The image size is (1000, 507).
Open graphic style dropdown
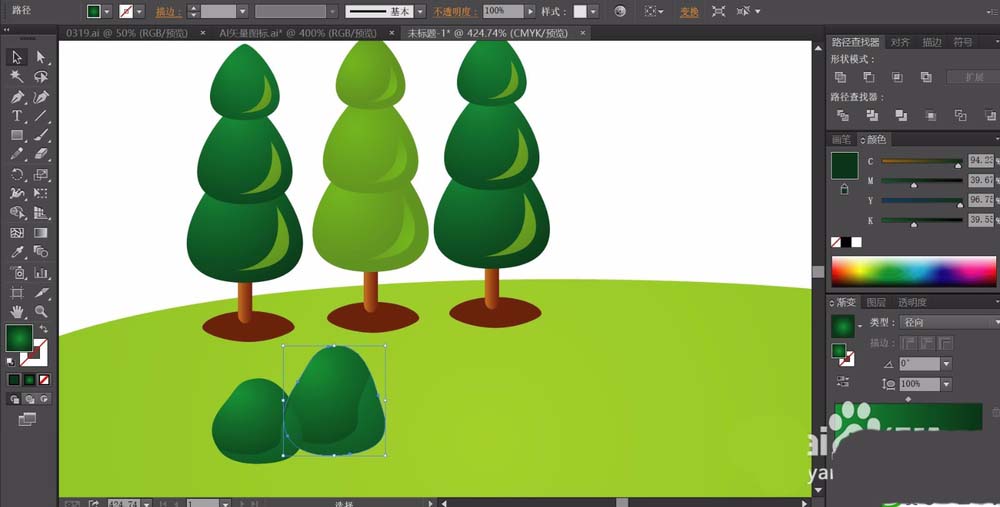click(594, 11)
